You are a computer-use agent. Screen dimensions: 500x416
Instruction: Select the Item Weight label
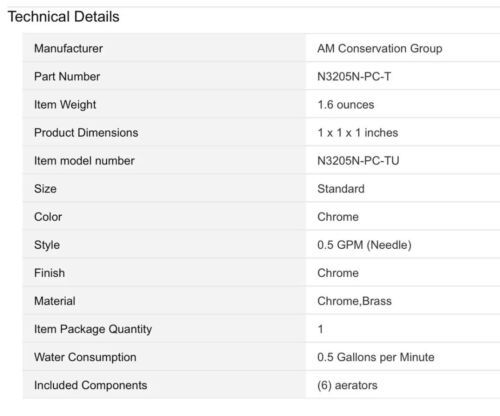(x=65, y=105)
